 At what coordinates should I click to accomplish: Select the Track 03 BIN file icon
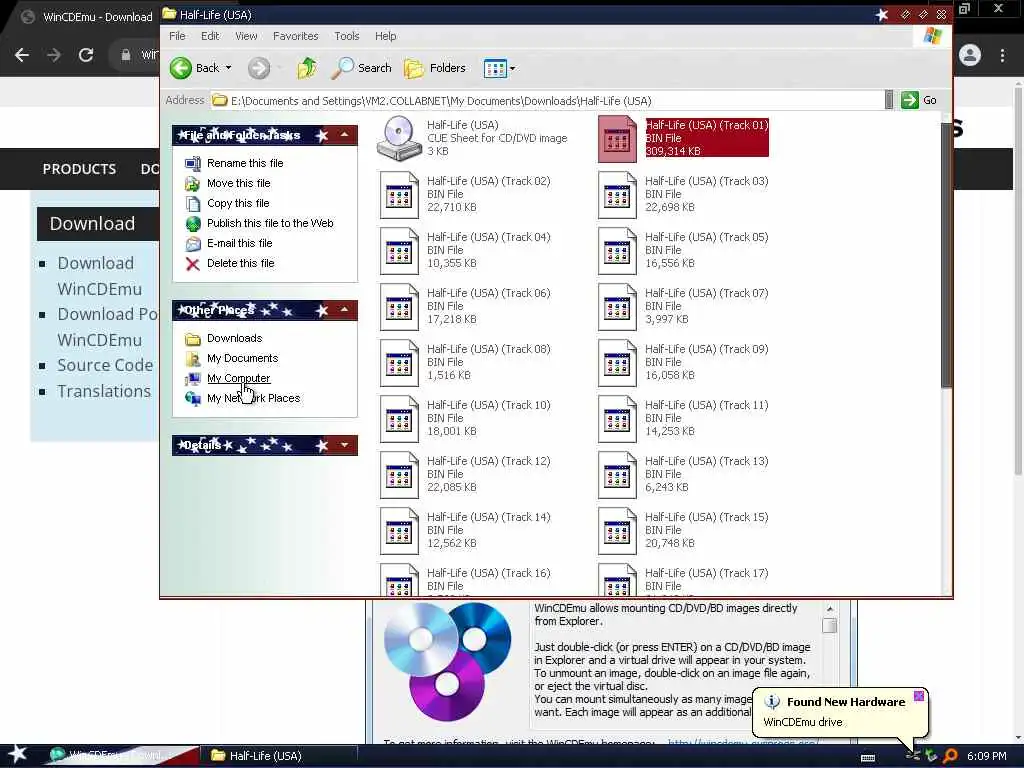pos(617,195)
